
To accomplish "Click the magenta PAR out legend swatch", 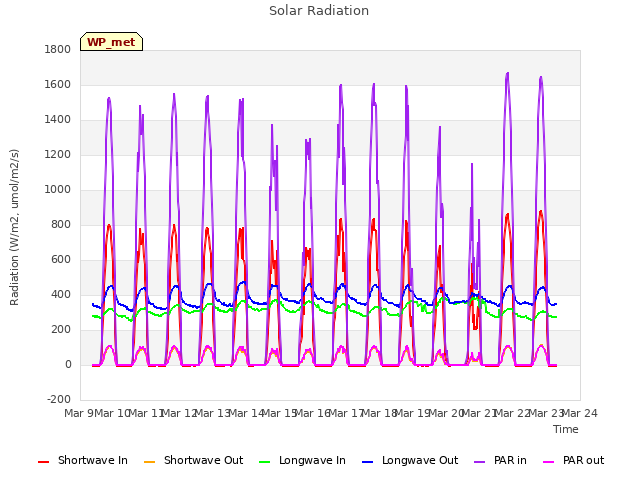I will pyautogui.click(x=549, y=462).
